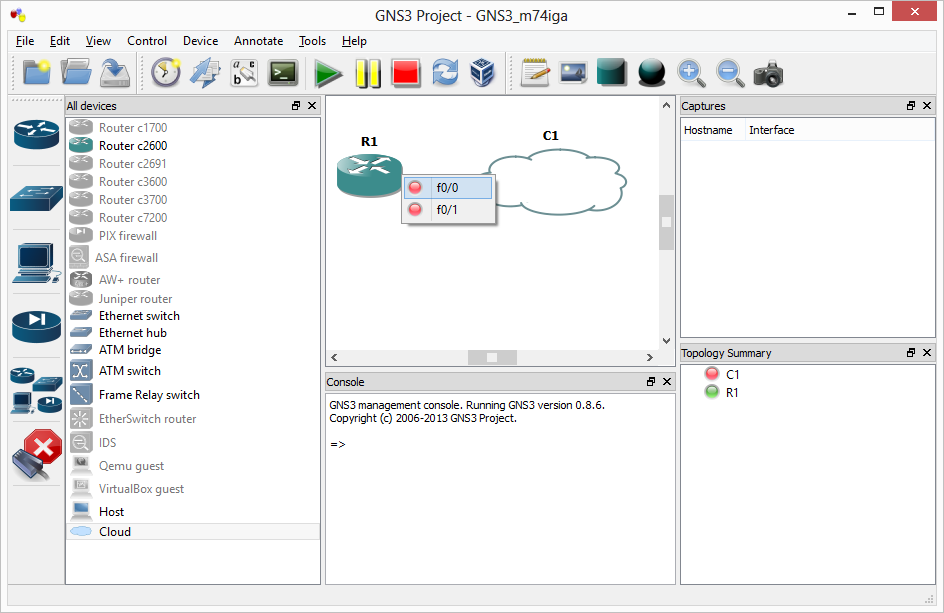The width and height of the screenshot is (944, 613).
Task: Float the Topology Summary panel
Action: coord(911,352)
